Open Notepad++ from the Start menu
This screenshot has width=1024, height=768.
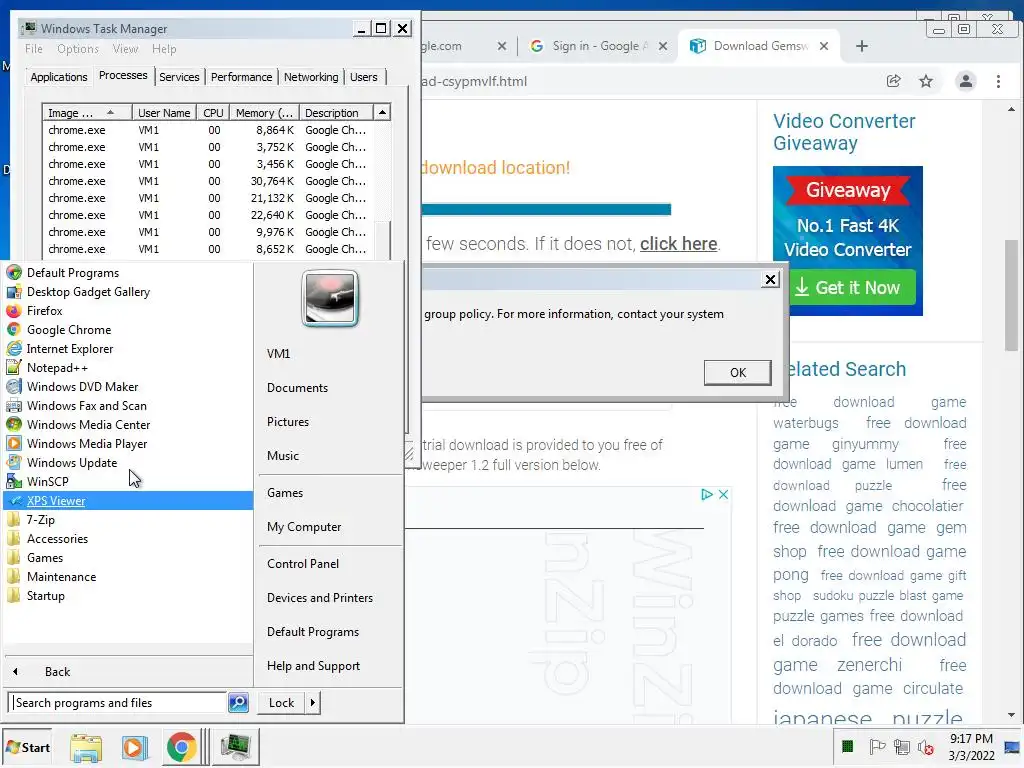click(x=57, y=368)
